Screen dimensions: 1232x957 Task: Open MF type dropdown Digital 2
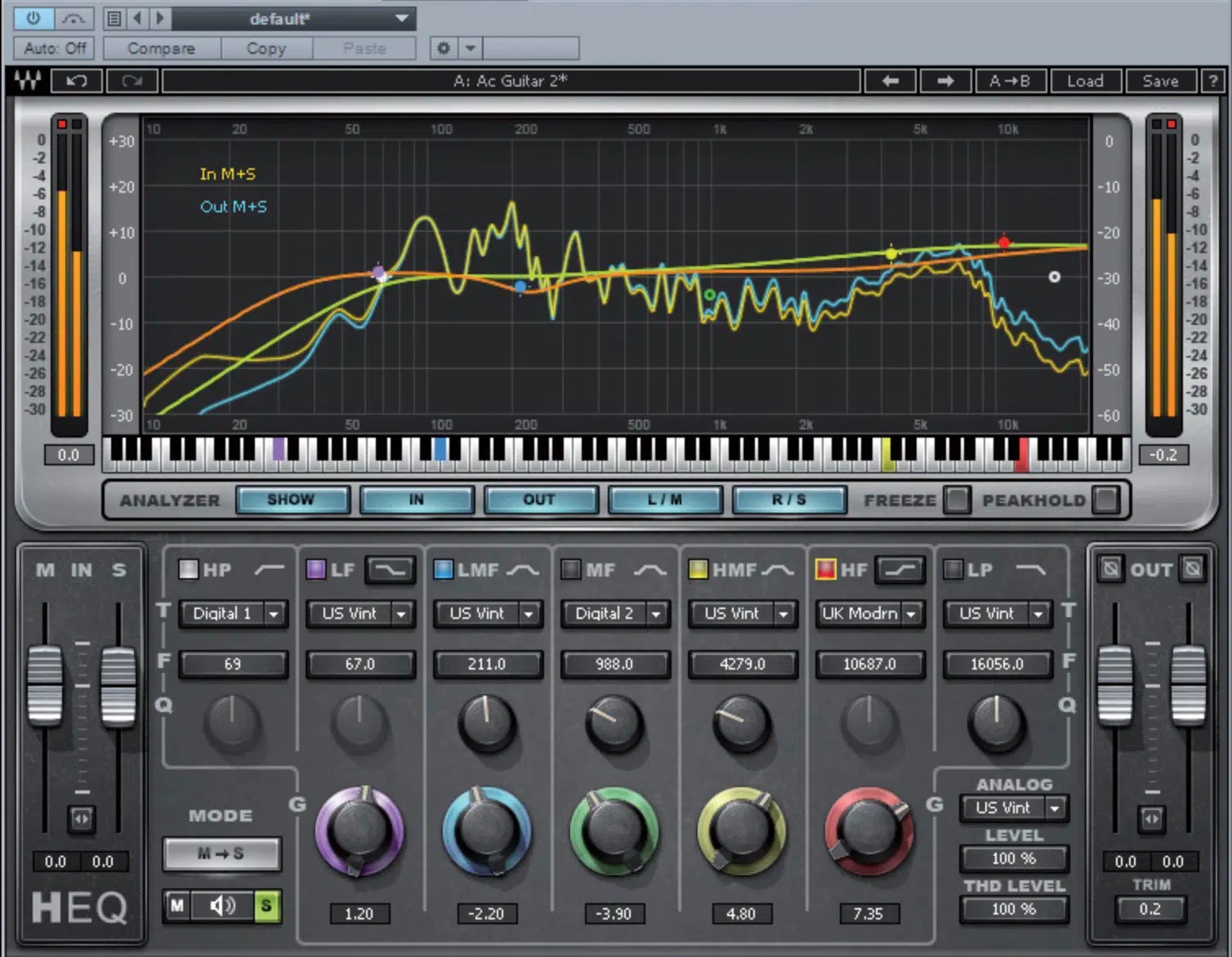click(615, 613)
